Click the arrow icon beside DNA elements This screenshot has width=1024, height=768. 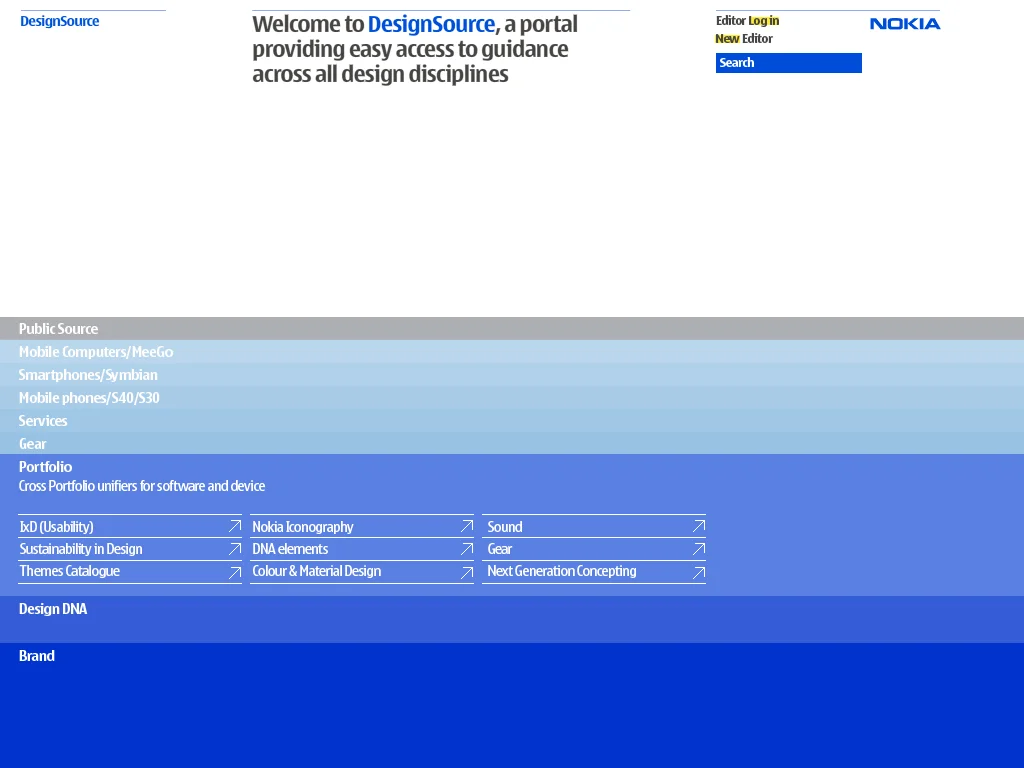pyautogui.click(x=466, y=549)
